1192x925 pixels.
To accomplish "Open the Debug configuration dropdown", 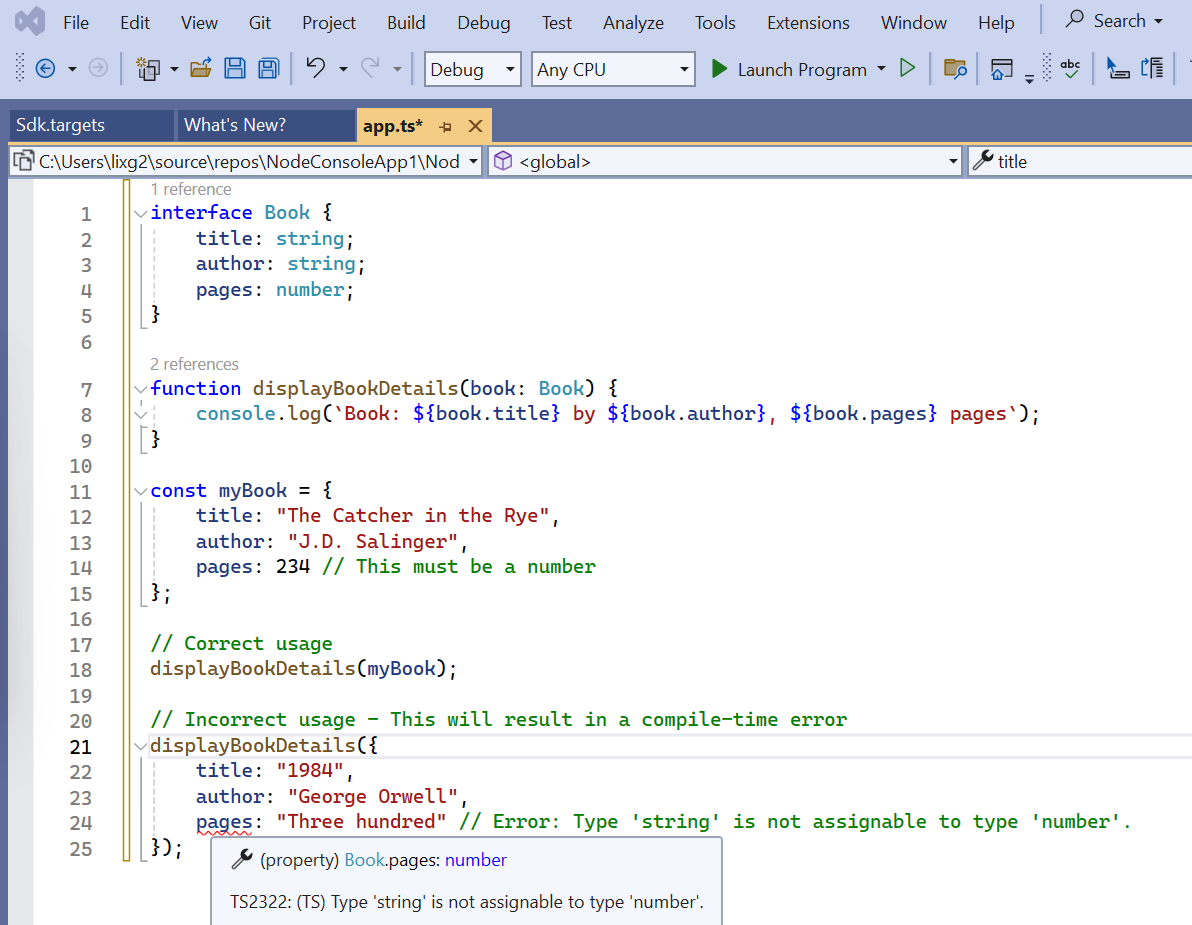I will coord(473,69).
